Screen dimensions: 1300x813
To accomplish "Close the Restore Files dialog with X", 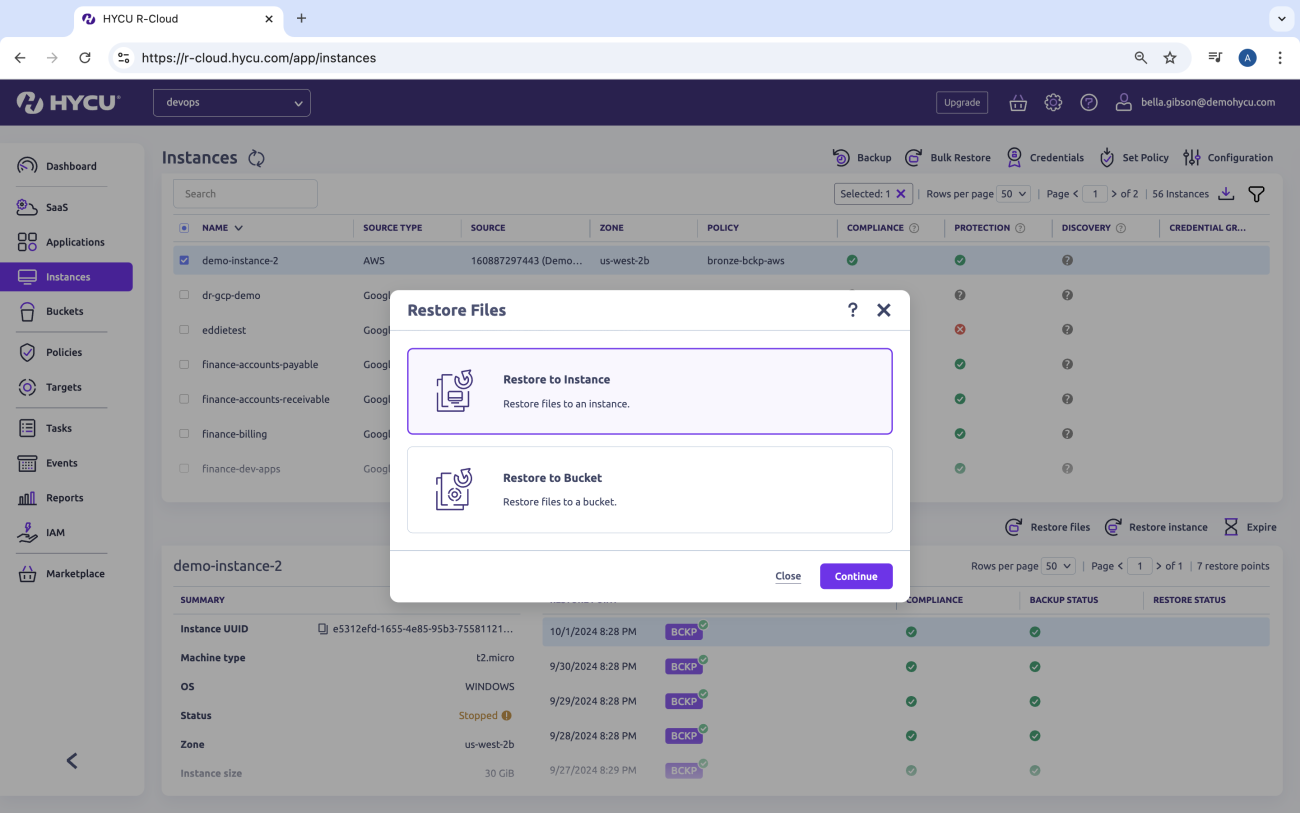I will (883, 310).
